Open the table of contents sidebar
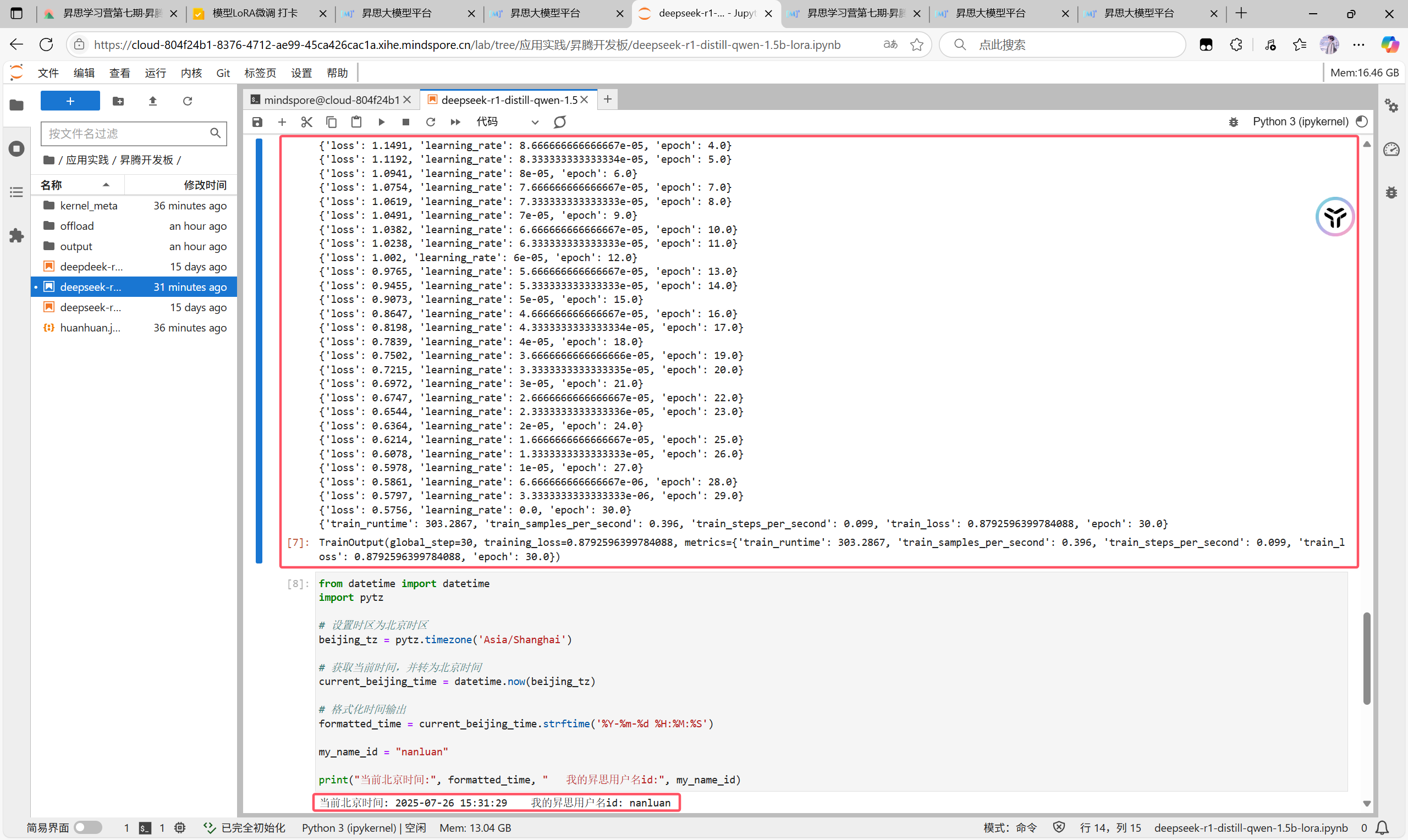Image resolution: width=1408 pixels, height=840 pixels. (16, 192)
